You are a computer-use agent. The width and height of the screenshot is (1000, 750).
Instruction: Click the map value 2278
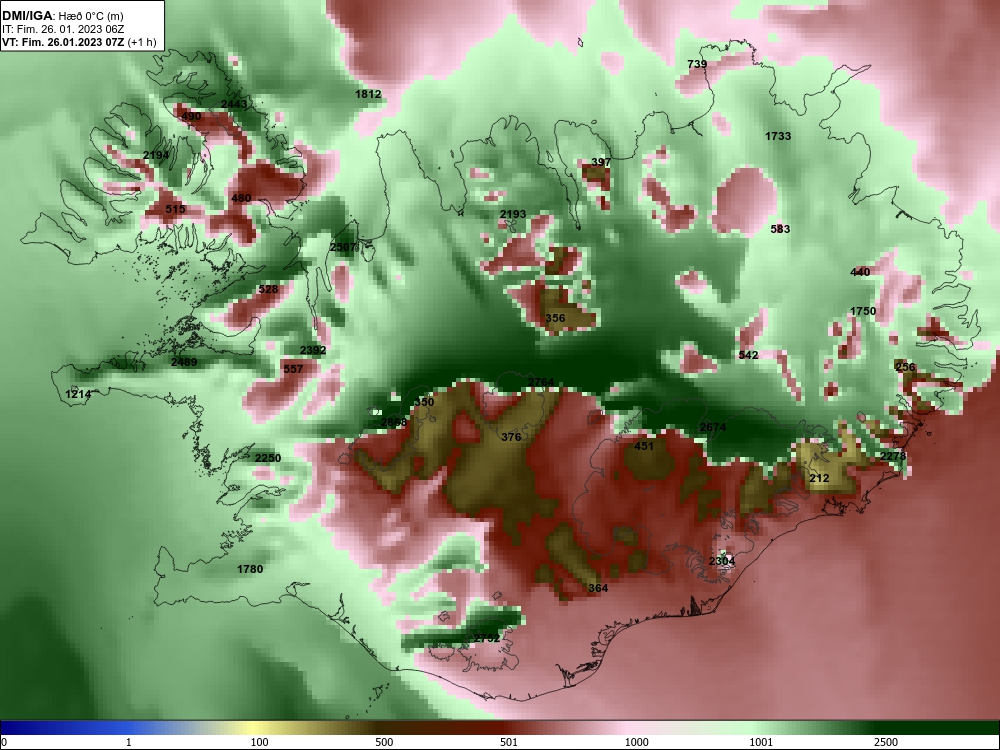pos(893,455)
